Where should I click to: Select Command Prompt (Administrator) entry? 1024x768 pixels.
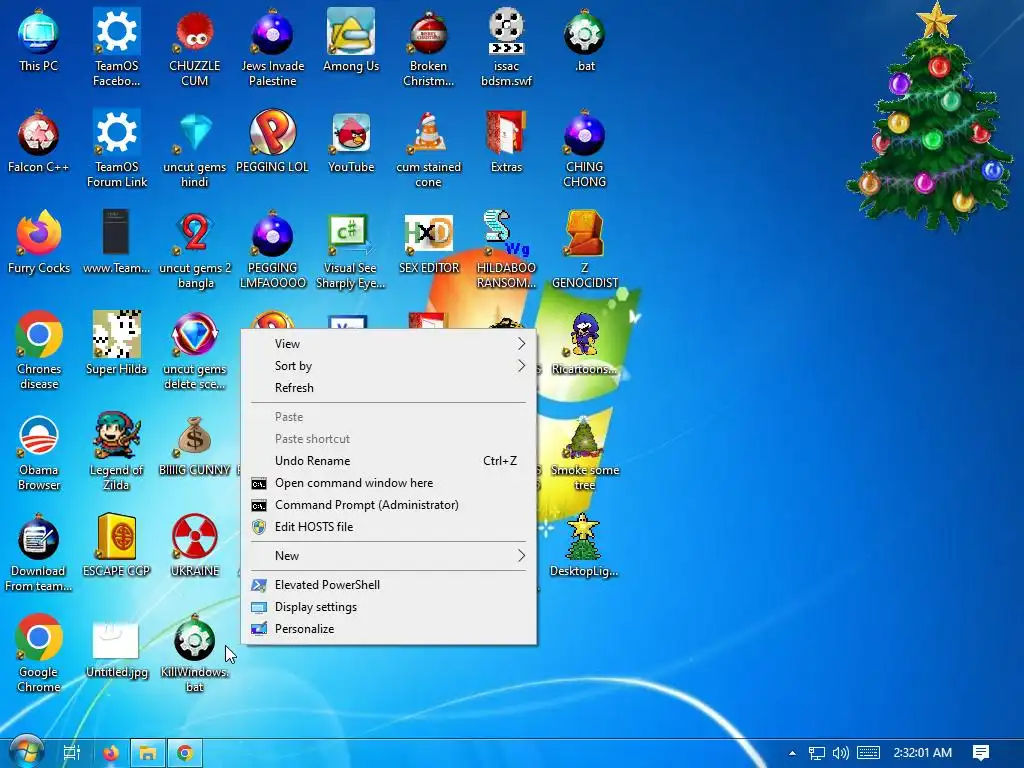click(389, 505)
